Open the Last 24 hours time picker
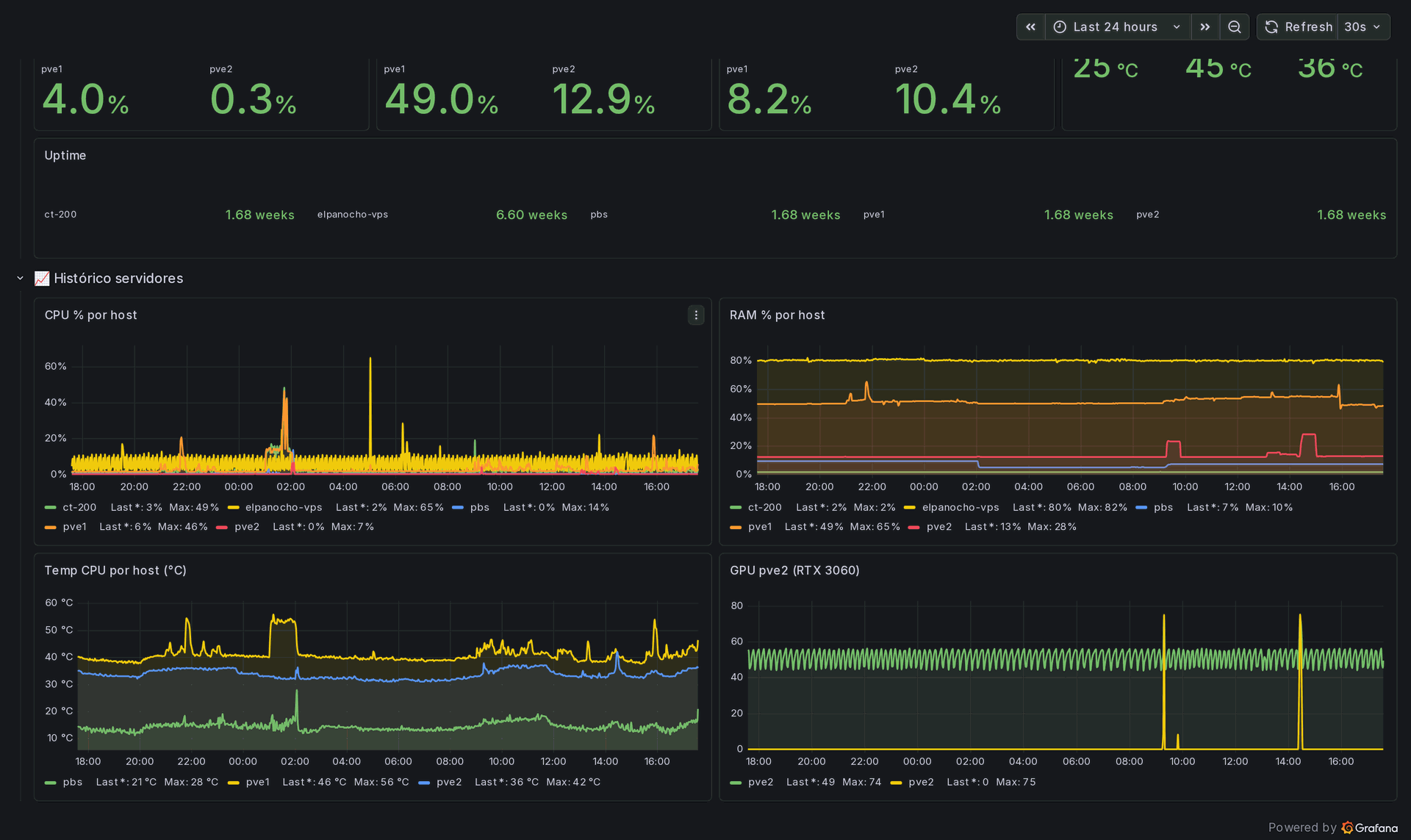The height and width of the screenshot is (840, 1411). pyautogui.click(x=1117, y=27)
